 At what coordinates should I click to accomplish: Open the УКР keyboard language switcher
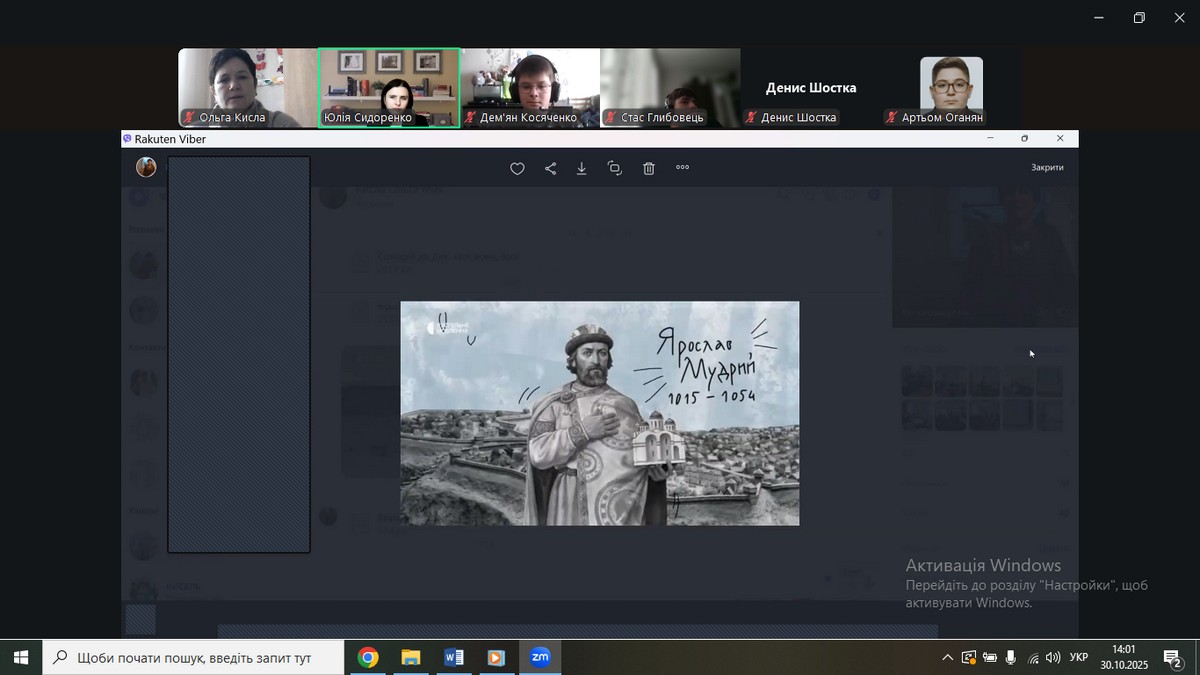click(1079, 658)
